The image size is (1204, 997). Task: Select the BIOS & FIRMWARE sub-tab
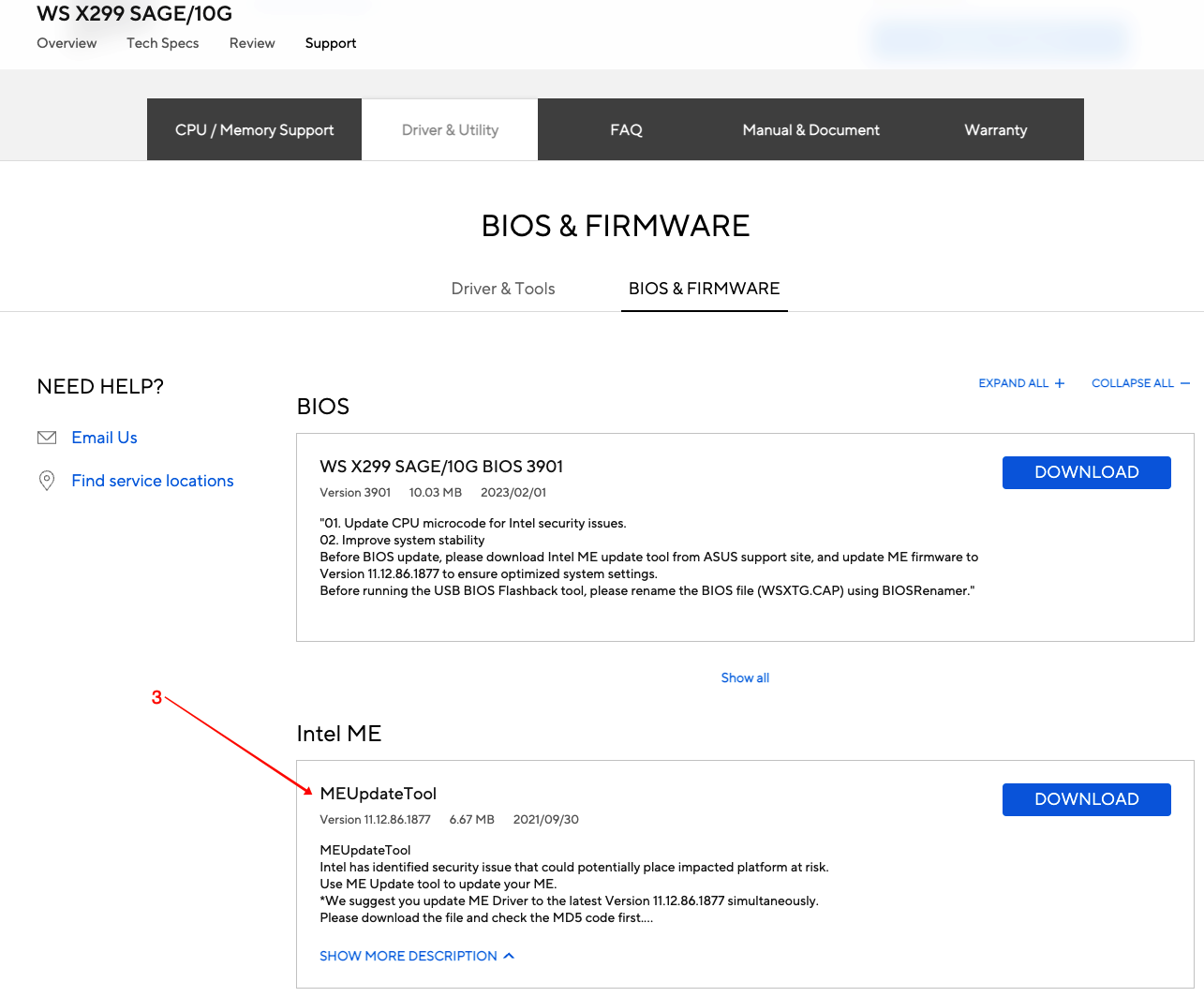click(x=704, y=289)
